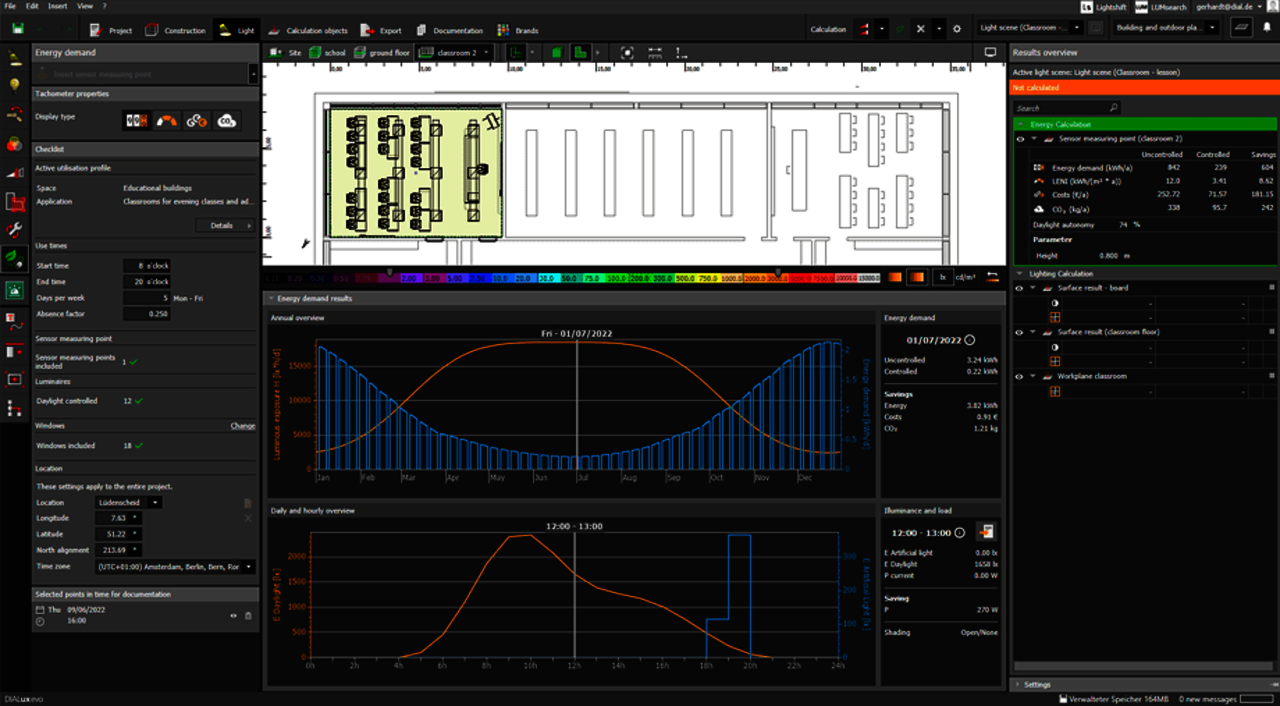Collapse the Energy Calculation section

tap(1021, 124)
